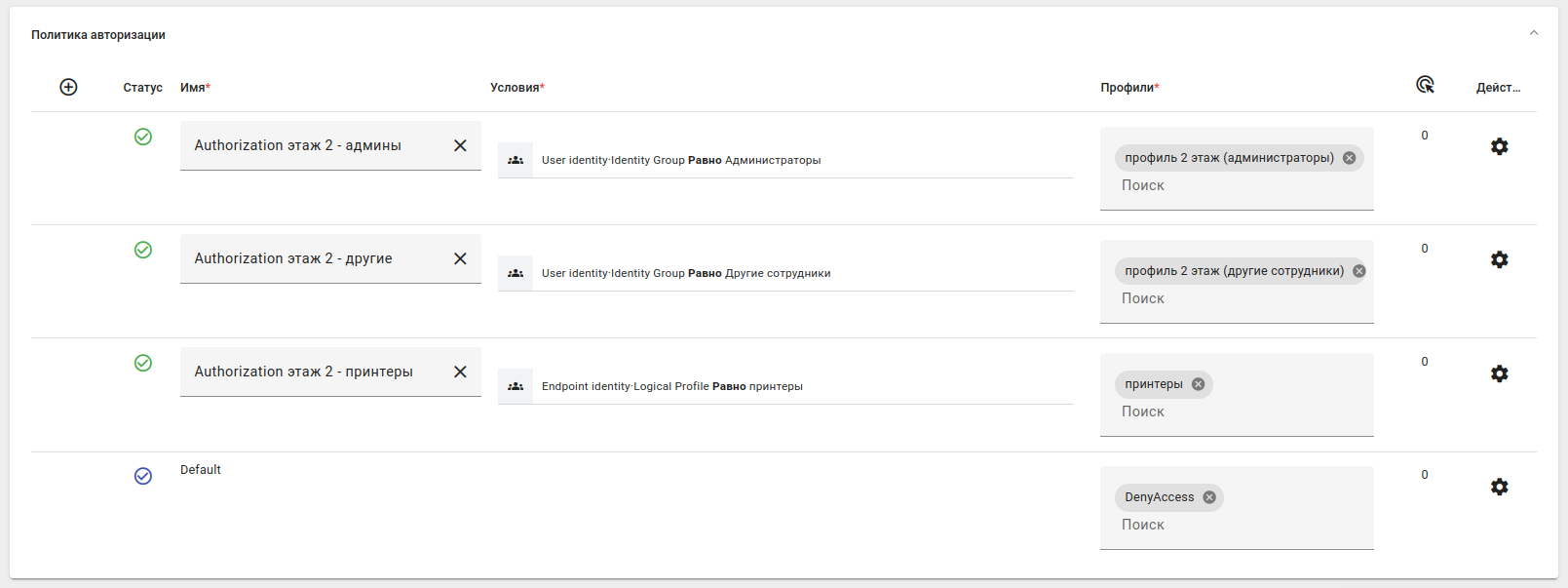Screen dimensions: 1568x588
Task: Collapse the Политика авторизации panel
Action: [x=1534, y=33]
